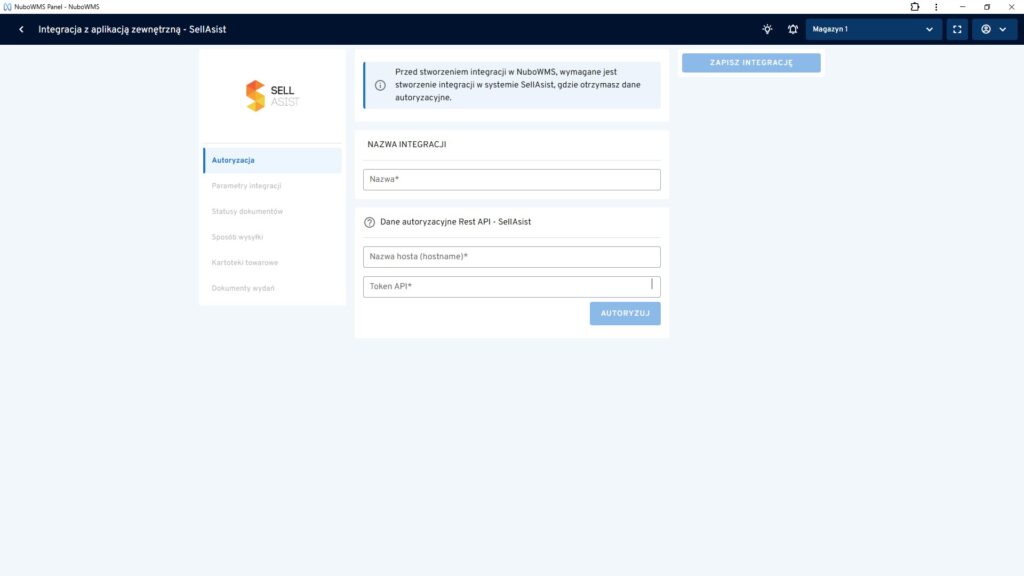Click the AUTORYZUJ button
This screenshot has height=576, width=1024.
[x=625, y=313]
